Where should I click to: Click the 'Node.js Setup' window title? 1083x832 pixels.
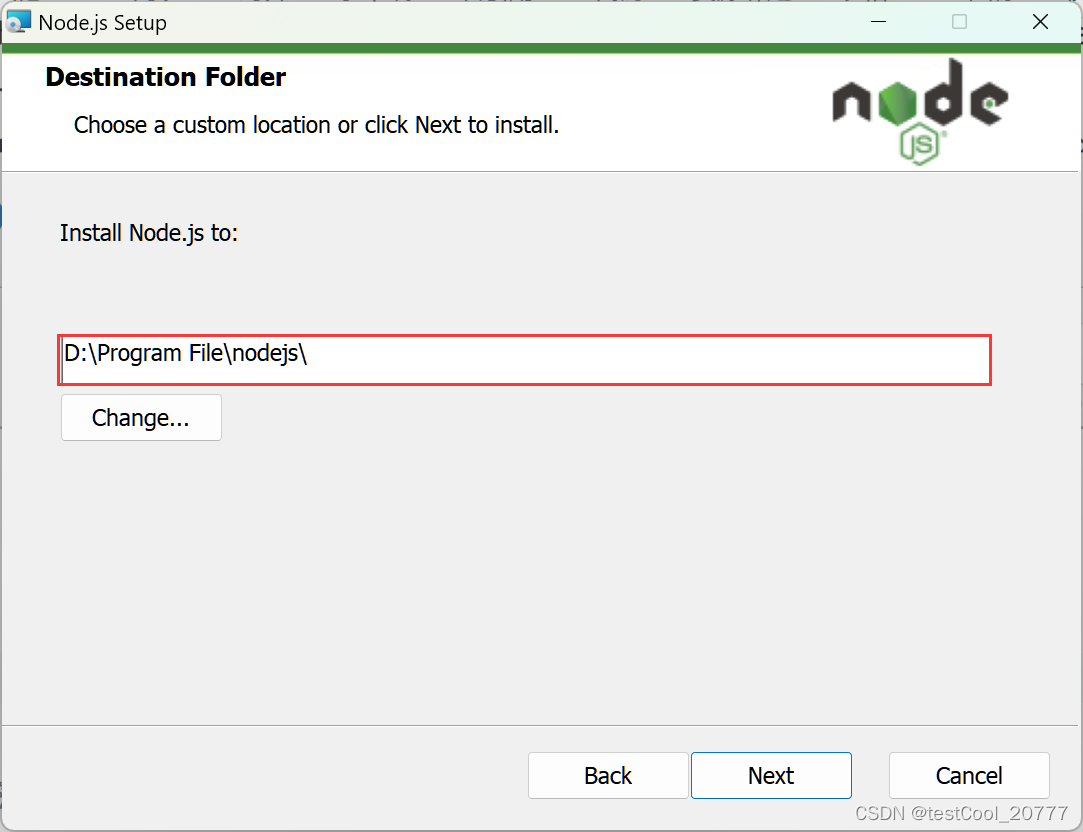(102, 23)
